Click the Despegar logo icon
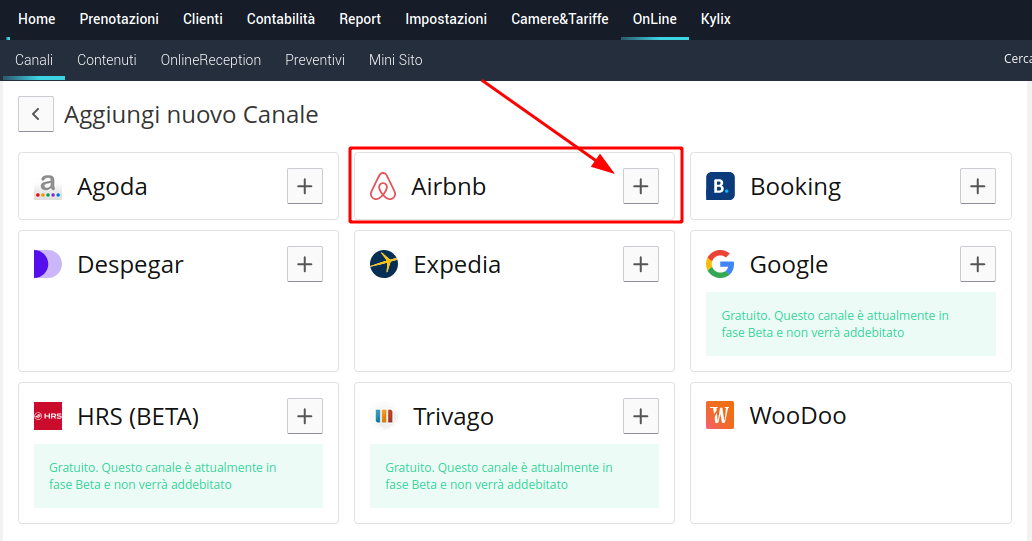The height and width of the screenshot is (541, 1032). (x=48, y=264)
